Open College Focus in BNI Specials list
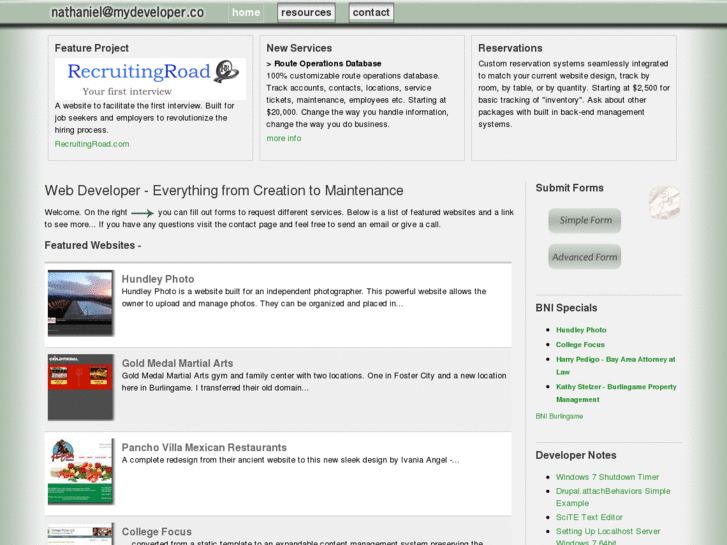 point(580,345)
